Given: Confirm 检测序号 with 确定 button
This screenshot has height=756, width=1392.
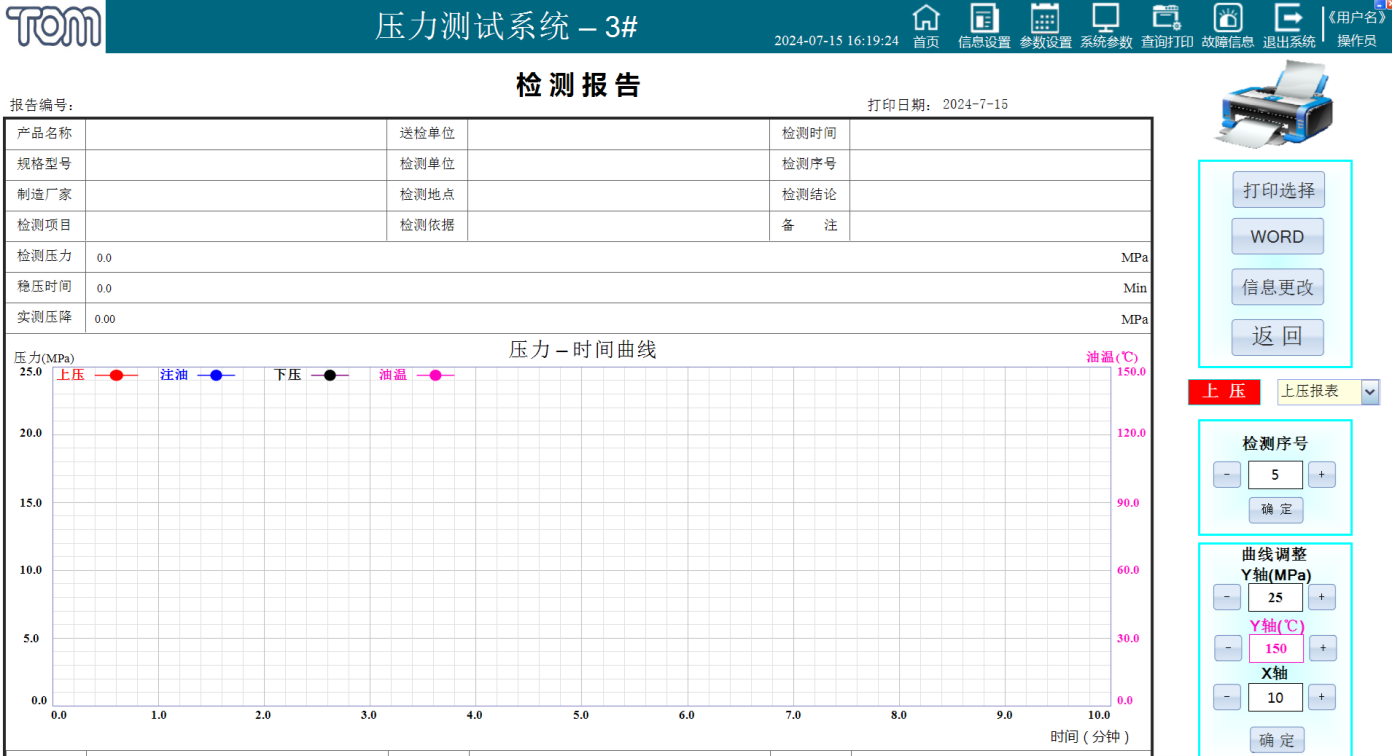Looking at the screenshot, I should [1276, 509].
